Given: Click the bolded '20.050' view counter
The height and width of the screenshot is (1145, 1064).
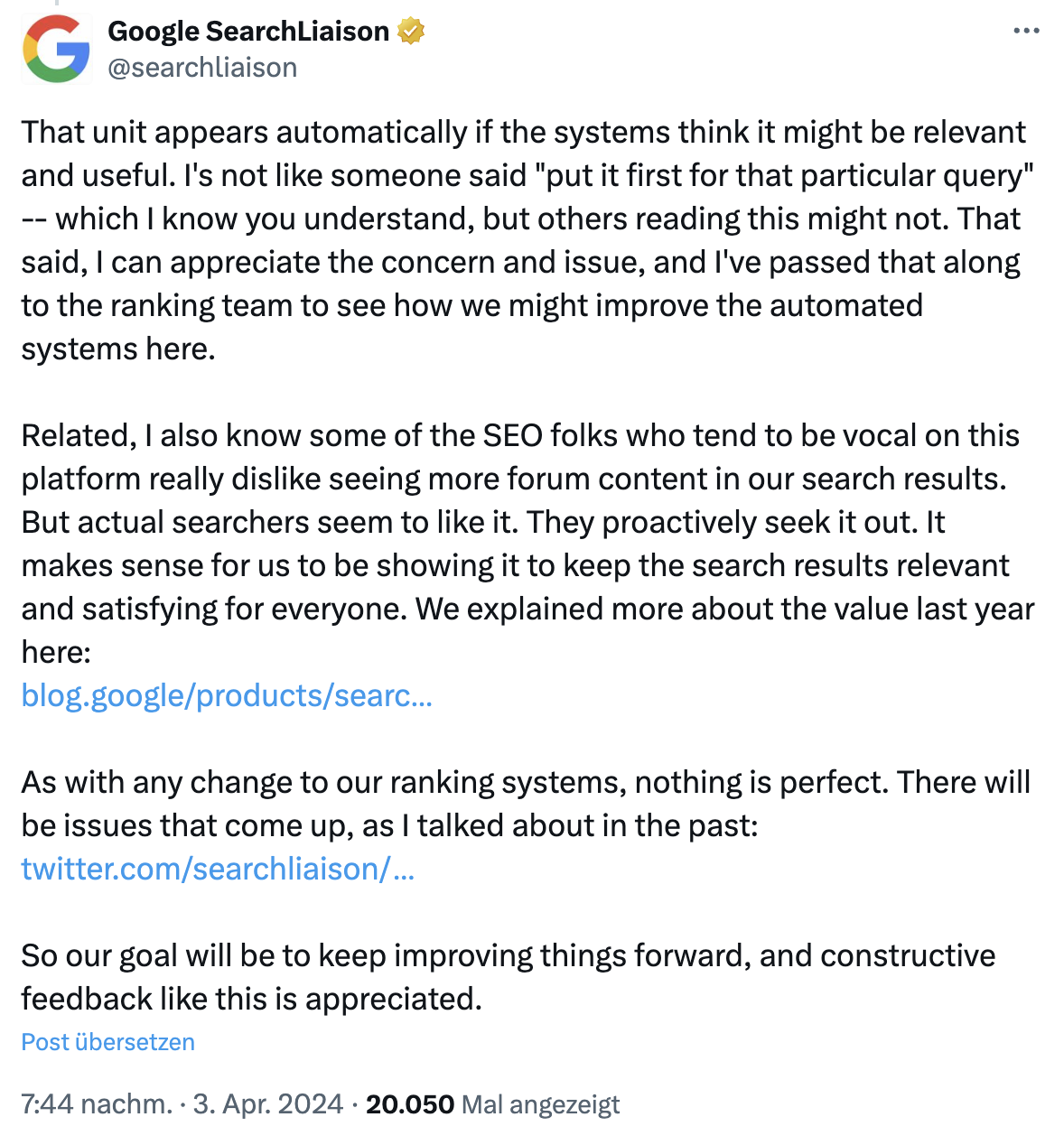Looking at the screenshot, I should click(x=409, y=1103).
